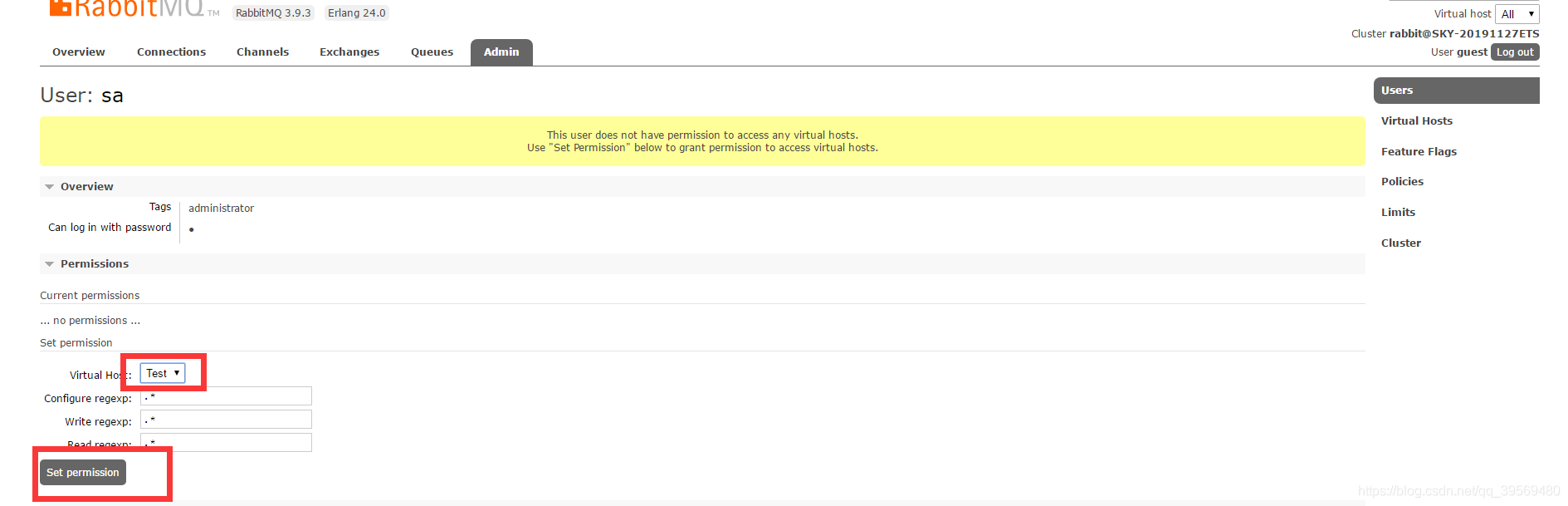Click the administrator tag text
Screen dimensions: 1568x506
coord(221,208)
